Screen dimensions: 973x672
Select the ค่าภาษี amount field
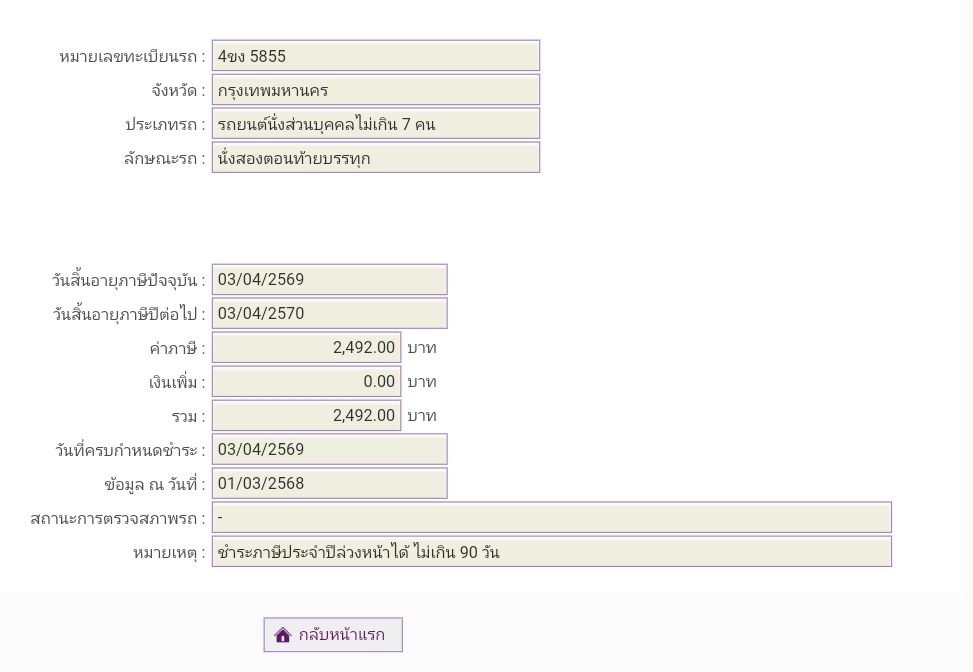(x=307, y=347)
